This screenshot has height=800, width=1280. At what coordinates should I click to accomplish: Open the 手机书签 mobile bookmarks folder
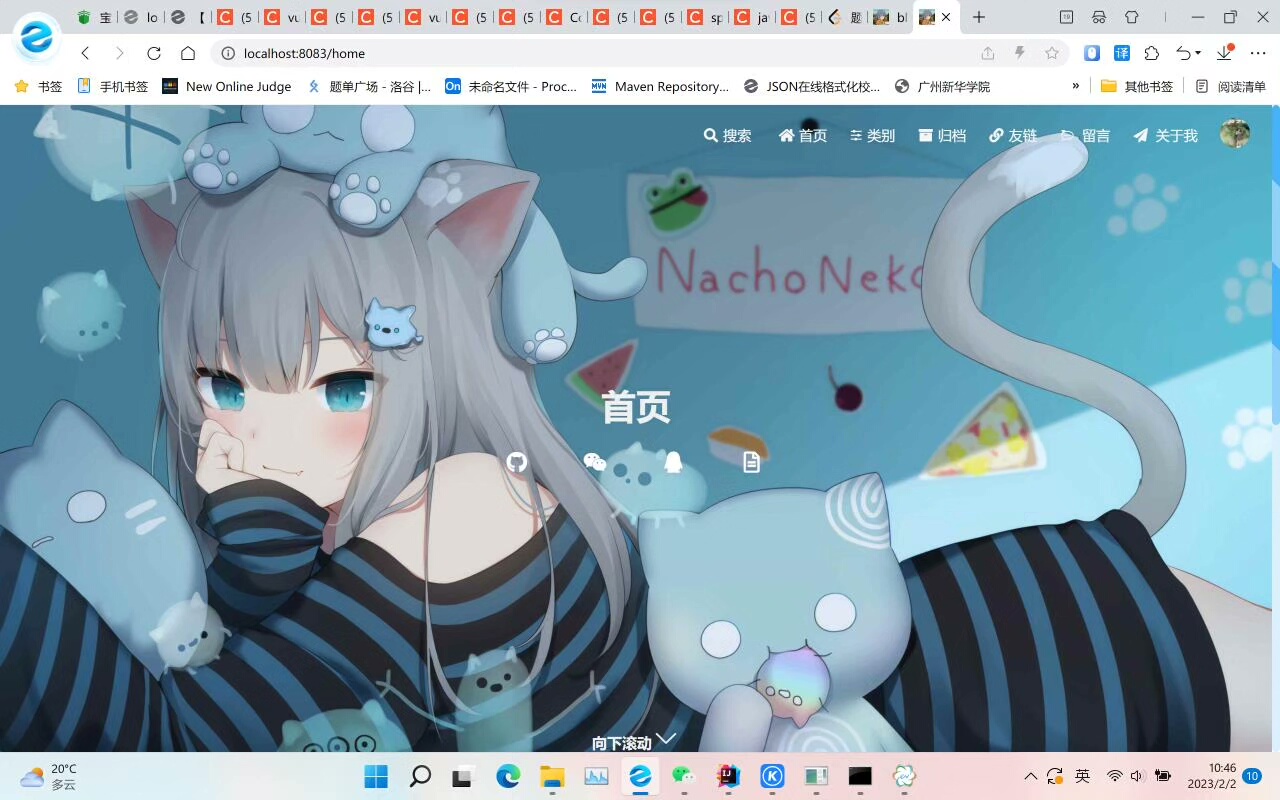click(x=112, y=86)
